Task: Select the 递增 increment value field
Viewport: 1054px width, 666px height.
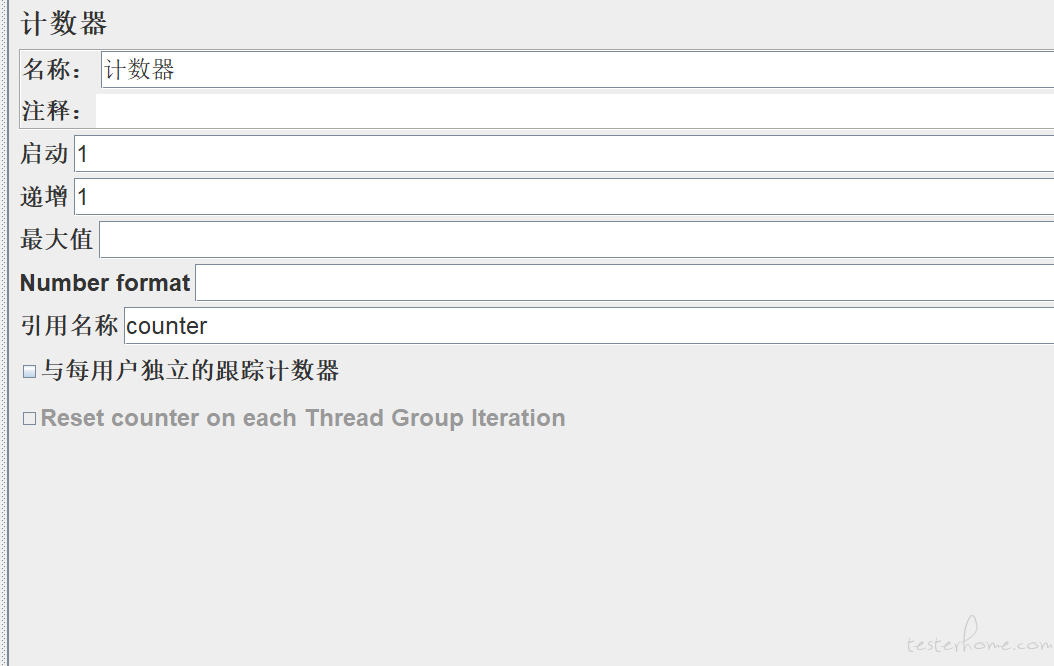Action: pyautogui.click(x=564, y=197)
